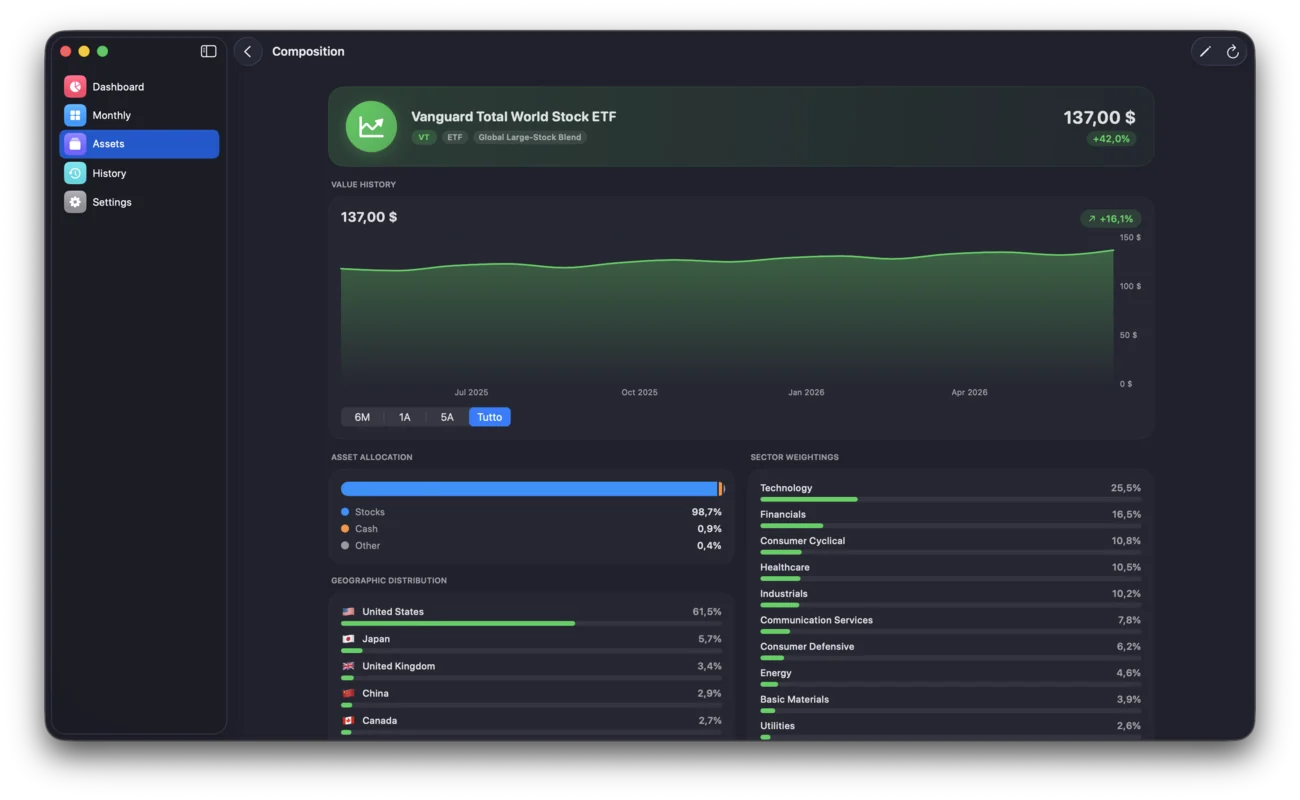Click the refresh icon at top right

click(1233, 52)
